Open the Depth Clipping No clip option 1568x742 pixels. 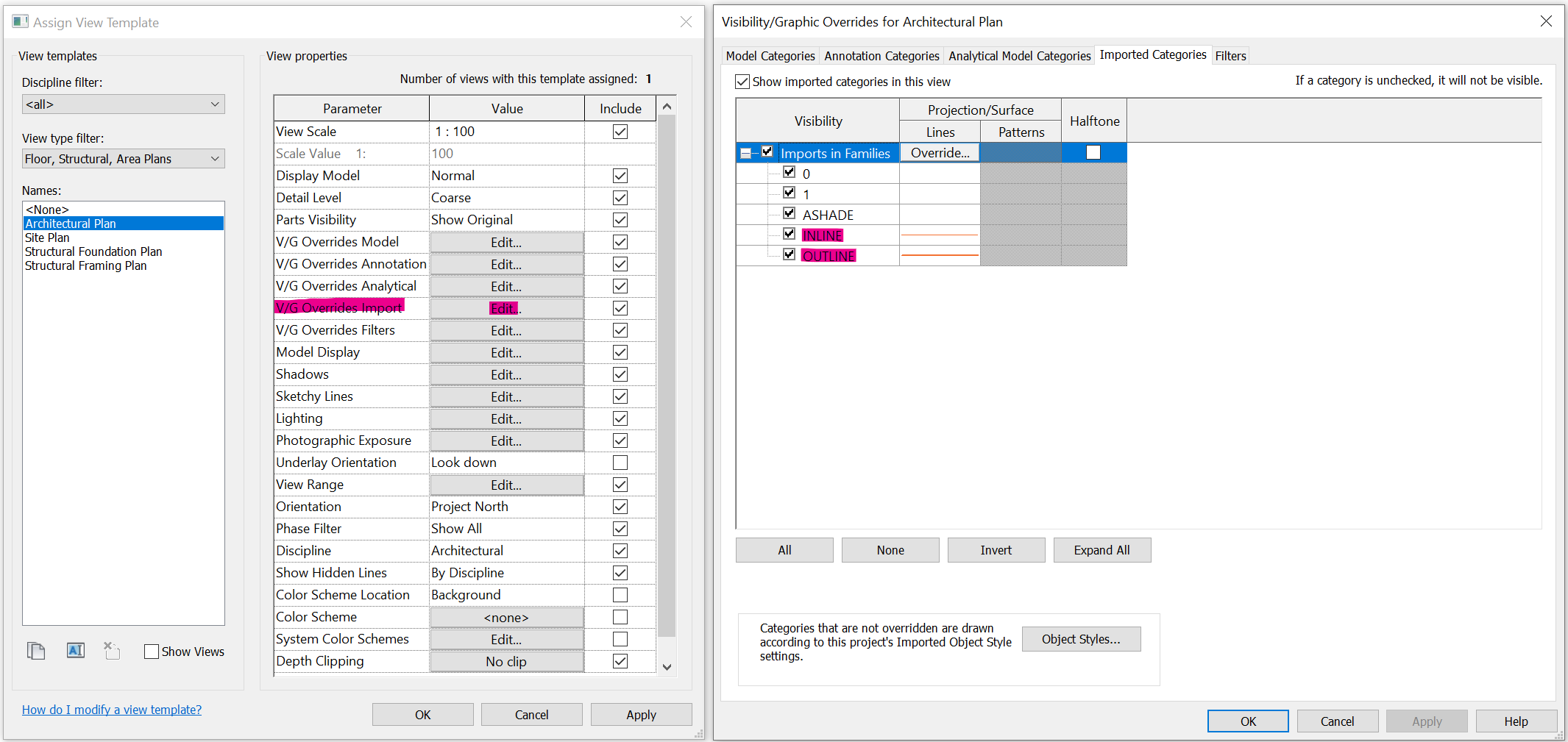coord(506,662)
